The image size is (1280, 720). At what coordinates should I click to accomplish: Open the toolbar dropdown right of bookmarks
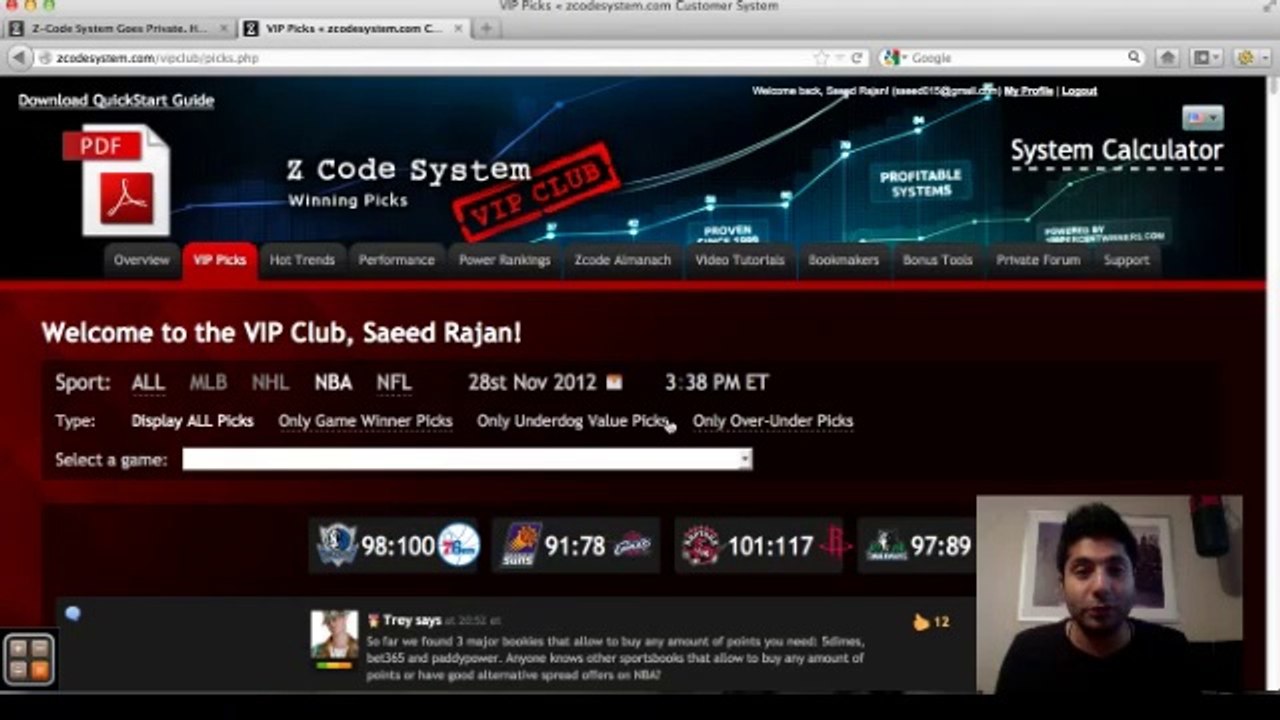coord(1250,58)
